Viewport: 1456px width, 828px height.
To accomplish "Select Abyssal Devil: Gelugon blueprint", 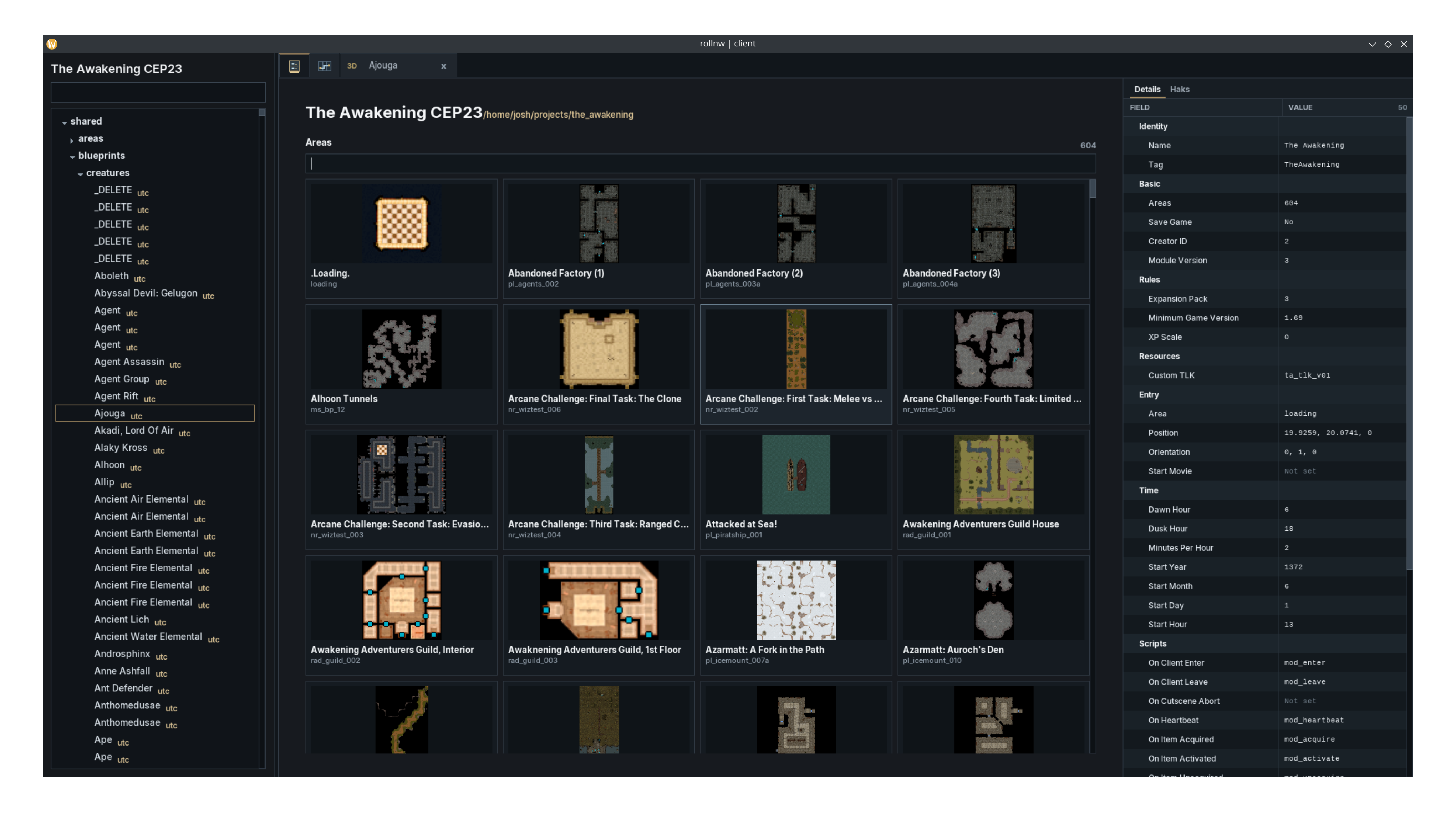I will [154, 293].
